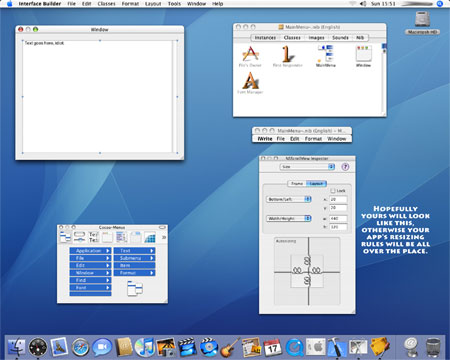
Task: Select the Item palette menu entry
Action: 135,265
